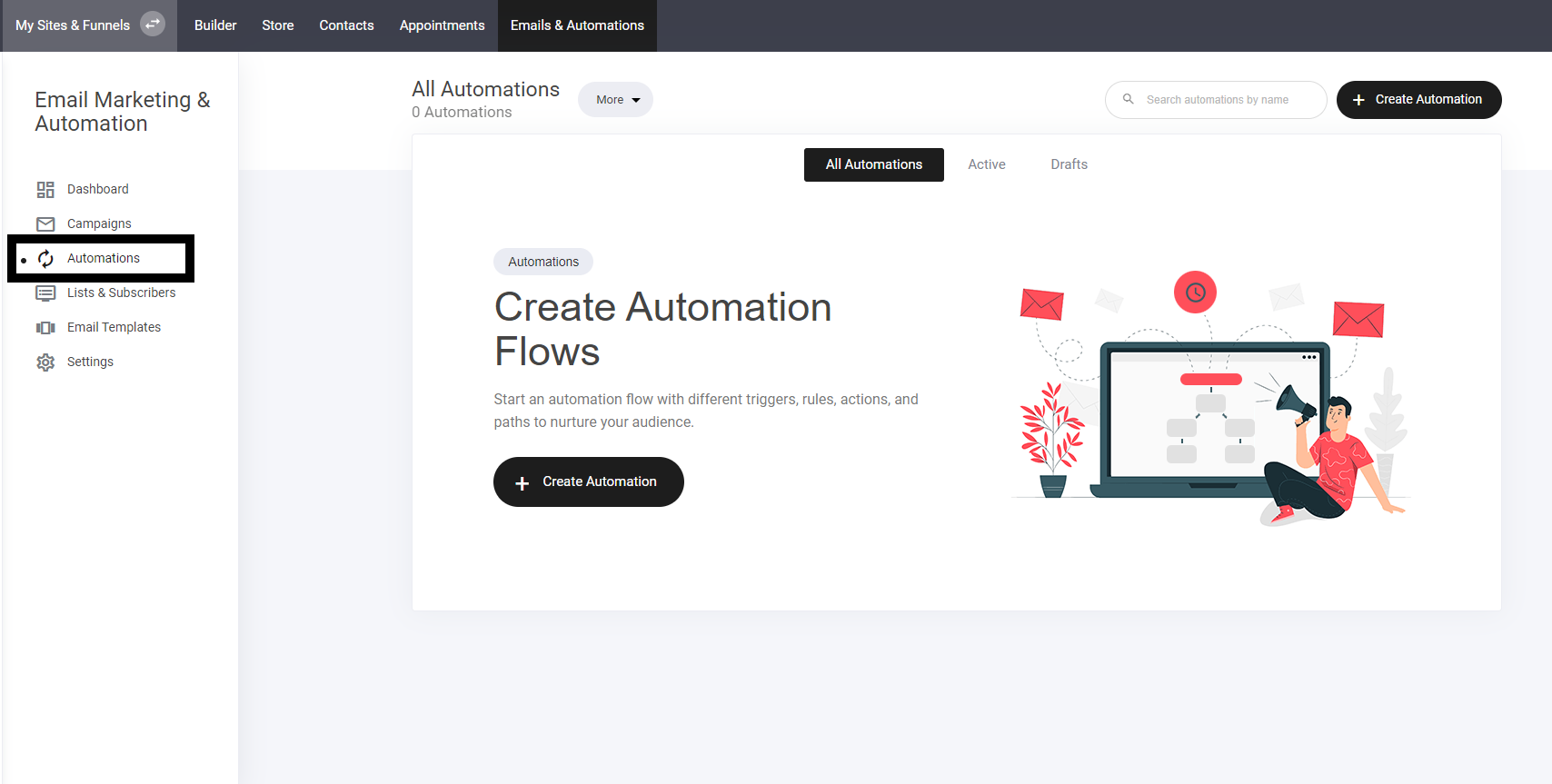1552x784 pixels.
Task: Click the Settings gear icon
Action: click(x=45, y=362)
